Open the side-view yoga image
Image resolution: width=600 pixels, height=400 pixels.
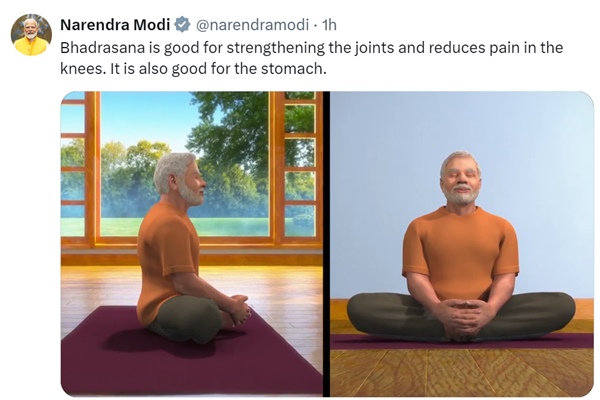pyautogui.click(x=192, y=244)
